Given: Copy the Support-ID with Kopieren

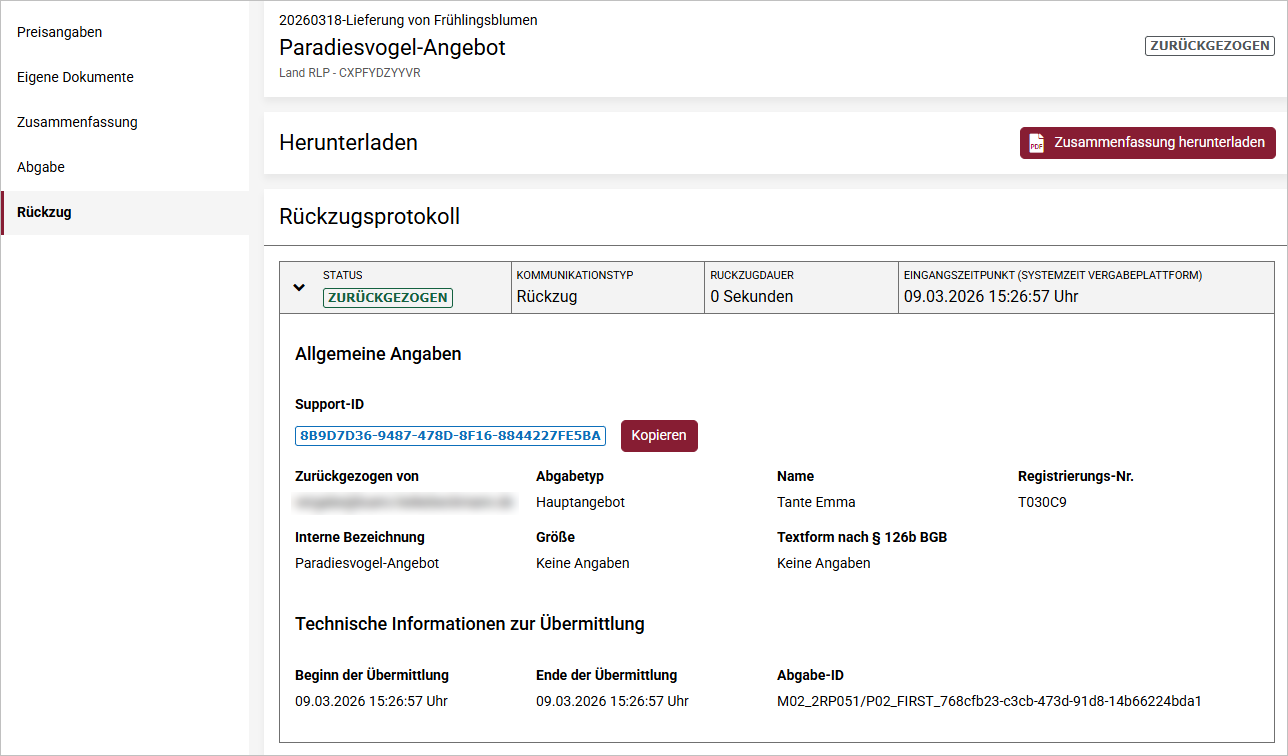Looking at the screenshot, I should pos(659,436).
